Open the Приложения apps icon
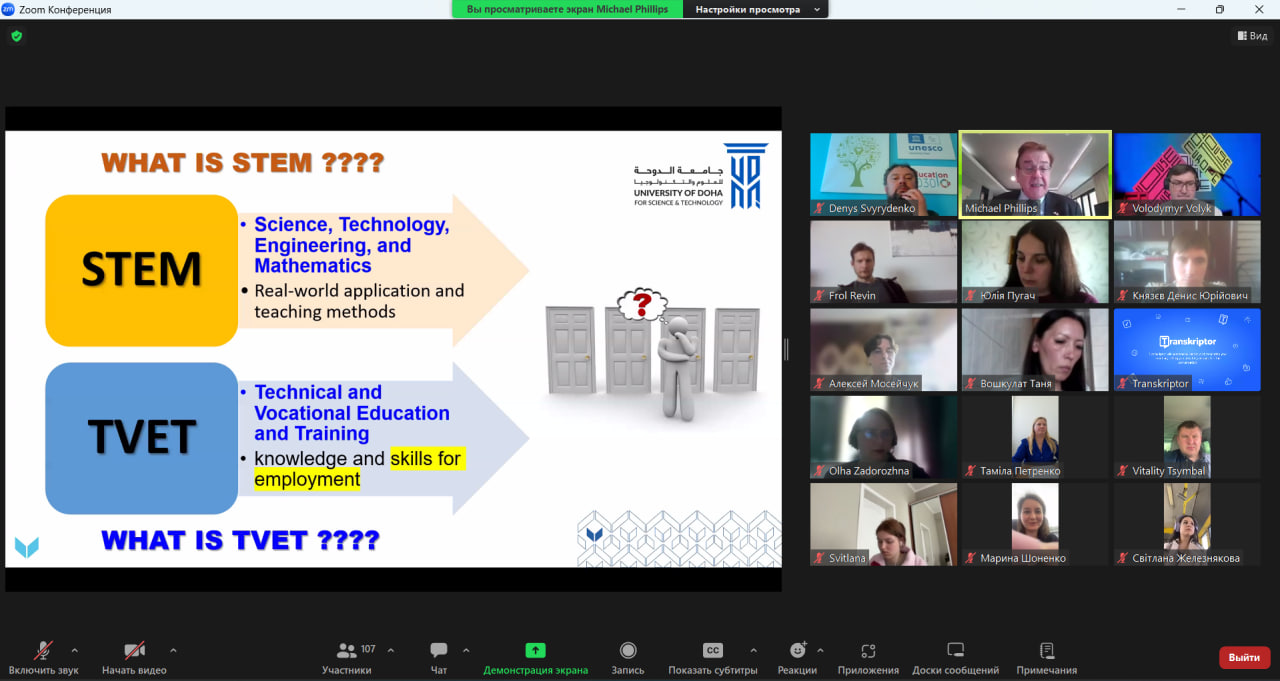 pyautogui.click(x=868, y=651)
